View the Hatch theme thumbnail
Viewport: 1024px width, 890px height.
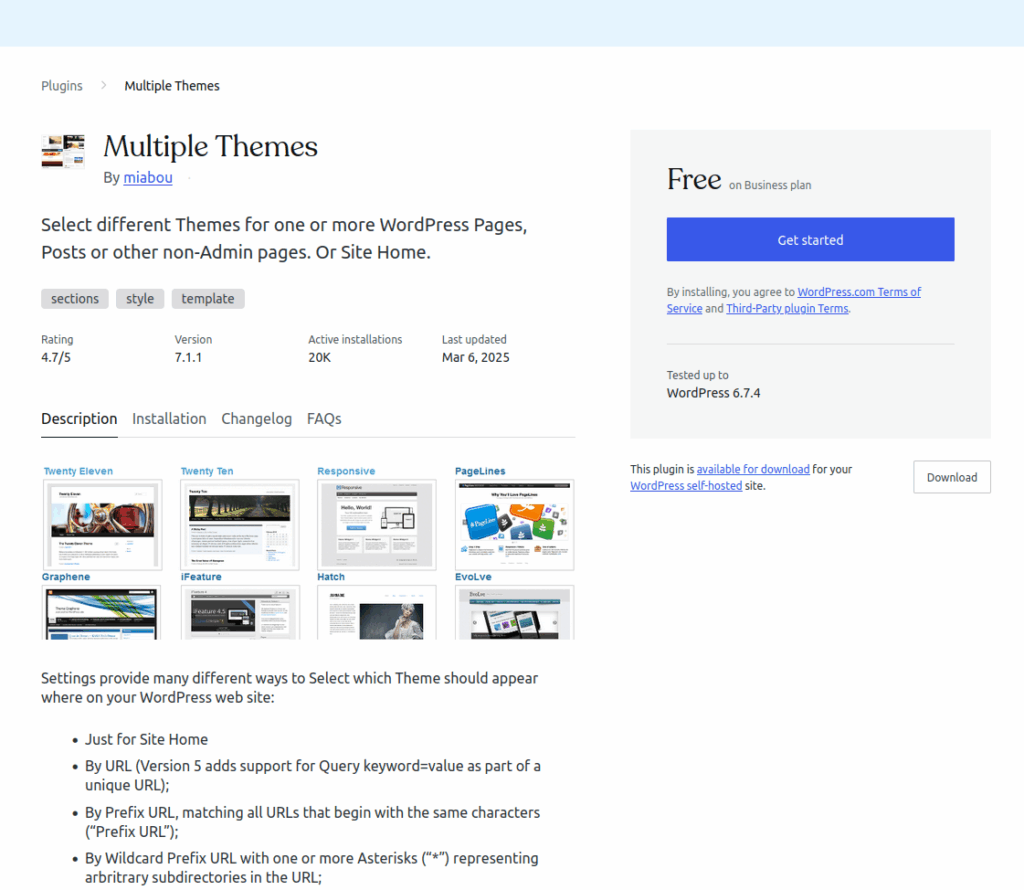[x=377, y=613]
